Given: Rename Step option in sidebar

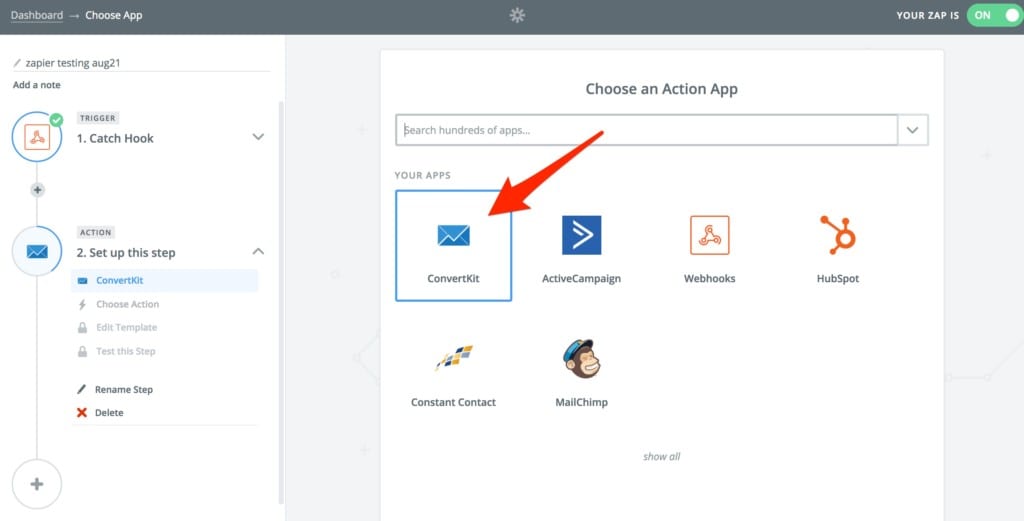Looking at the screenshot, I should click(x=123, y=390).
